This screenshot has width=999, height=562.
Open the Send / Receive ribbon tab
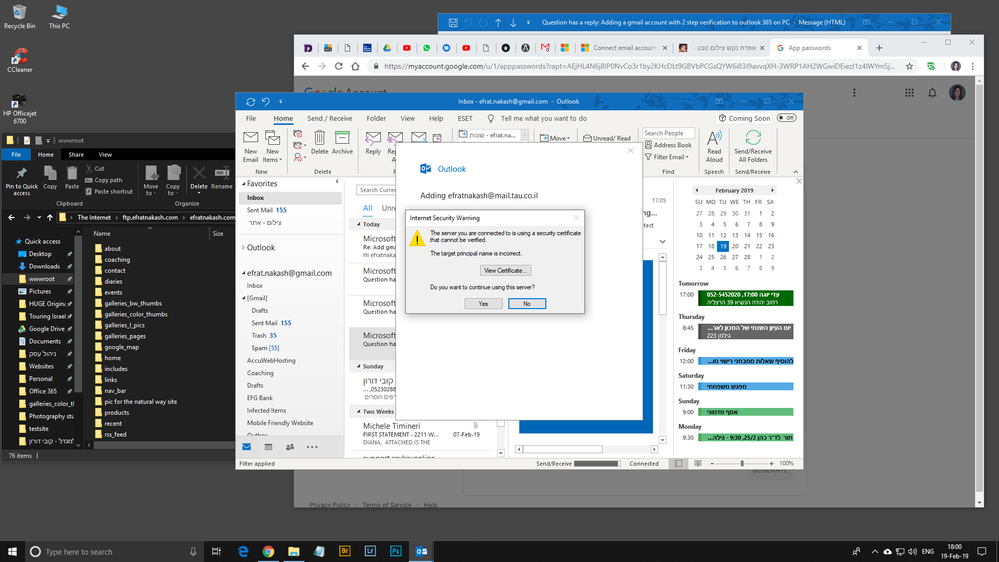tap(329, 118)
